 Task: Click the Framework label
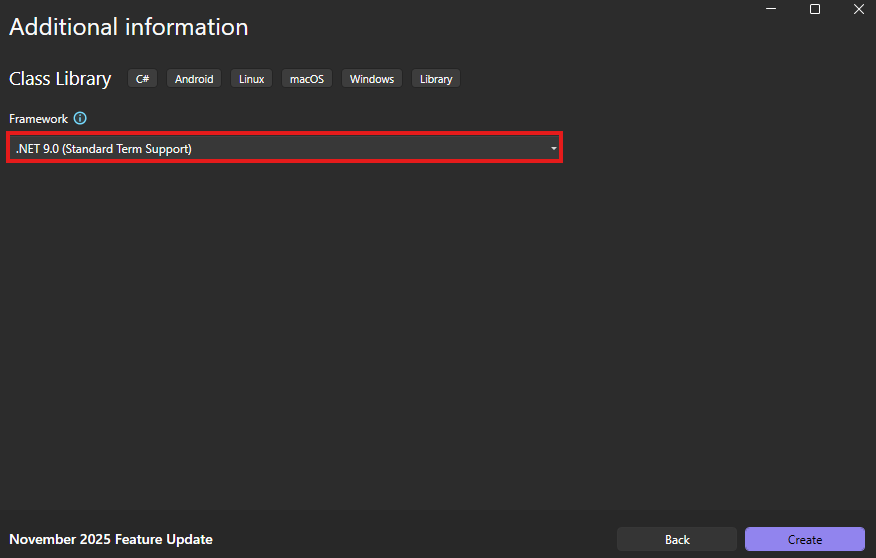tap(38, 118)
